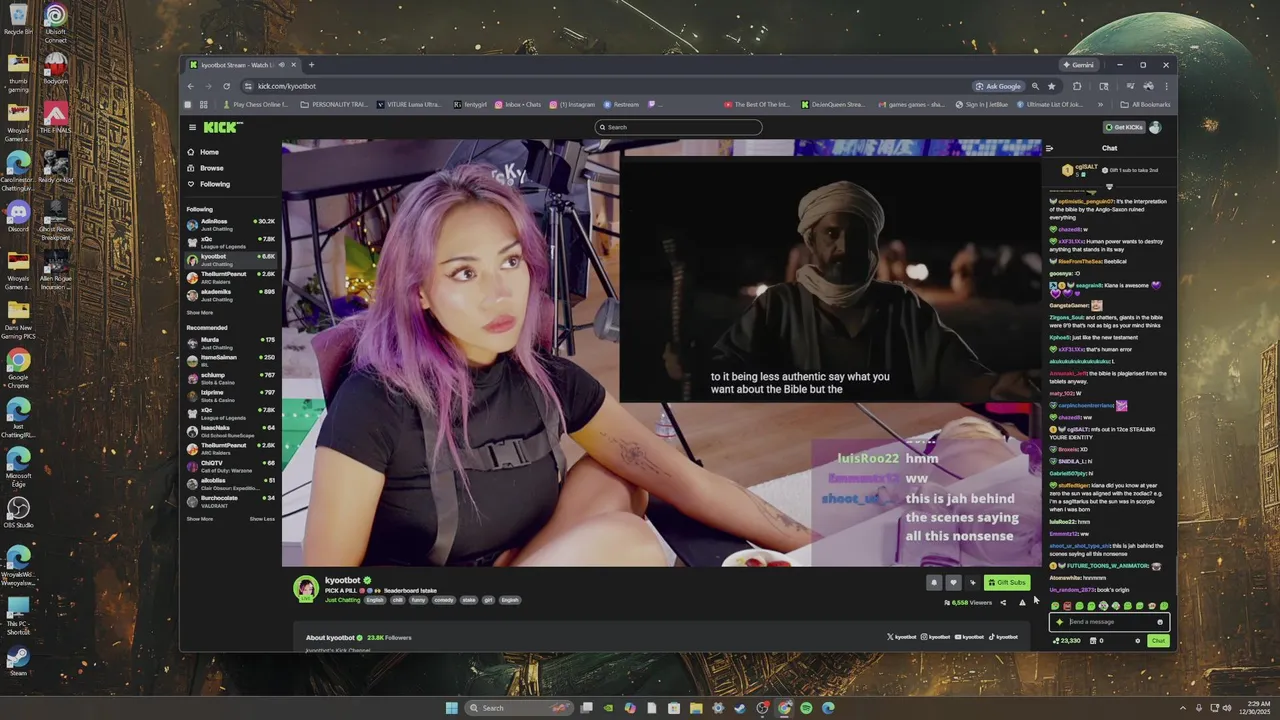Image resolution: width=1280 pixels, height=720 pixels.
Task: Click the green Chat send button
Action: coord(1158,641)
